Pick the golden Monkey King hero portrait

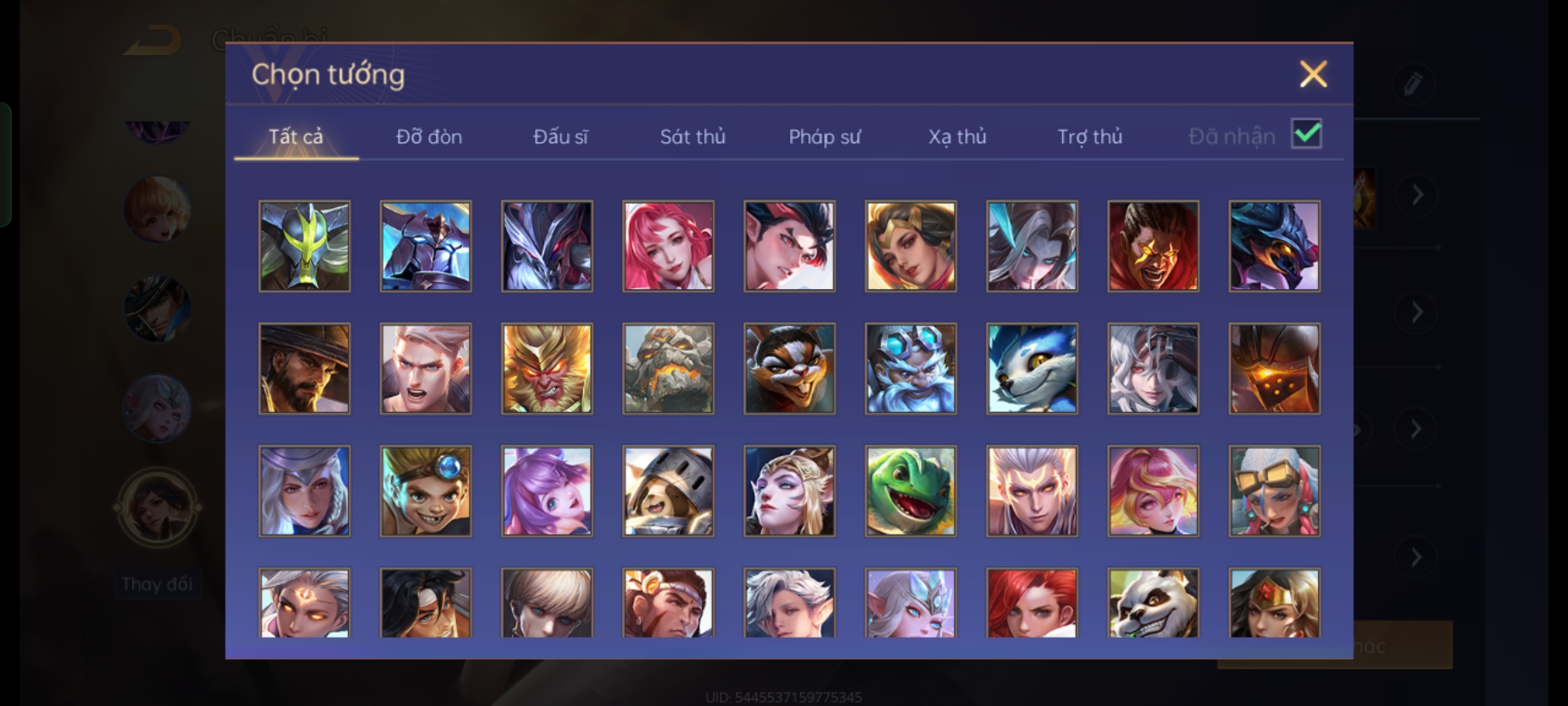point(547,369)
